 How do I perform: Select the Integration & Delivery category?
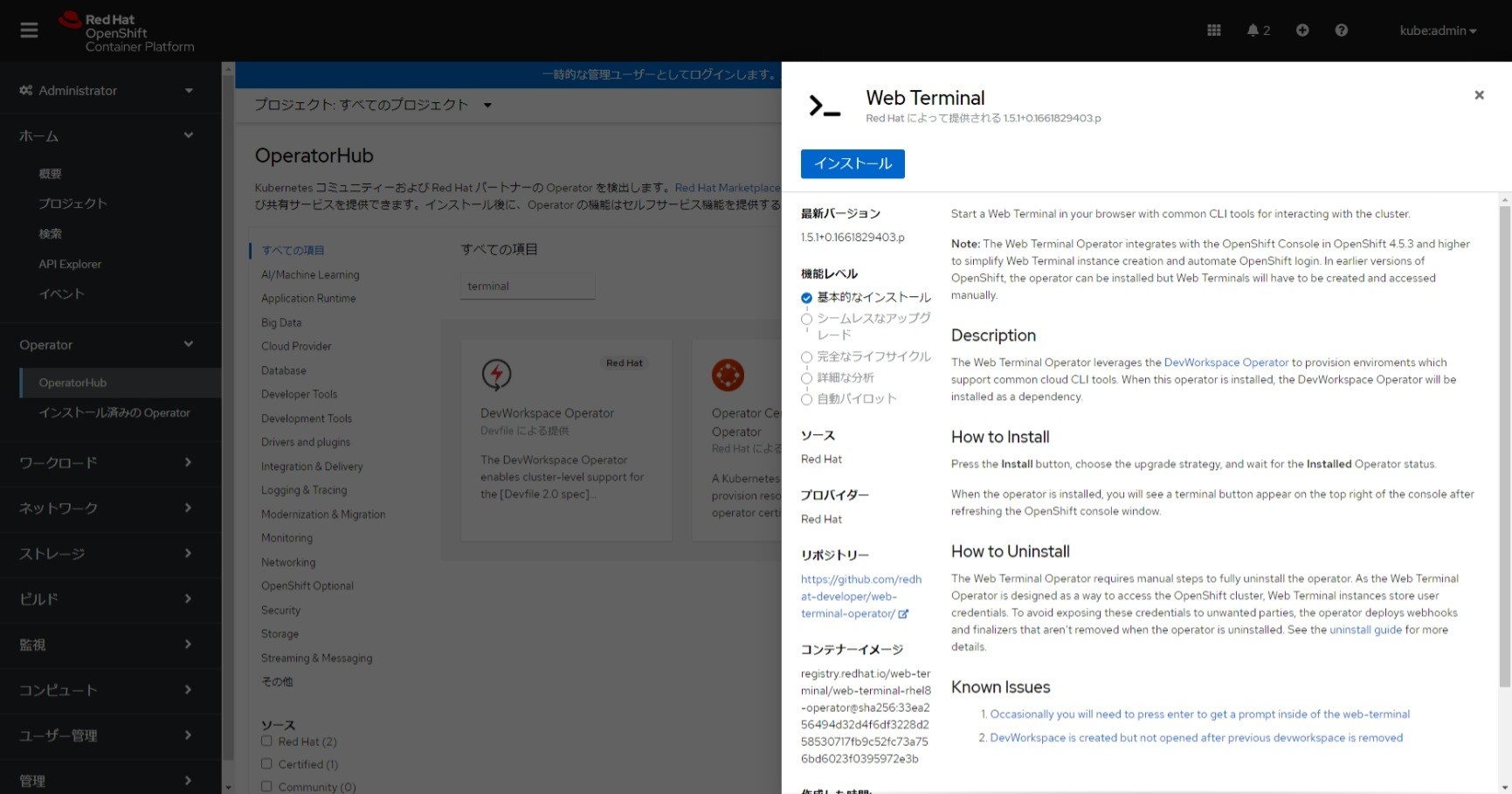(x=312, y=467)
